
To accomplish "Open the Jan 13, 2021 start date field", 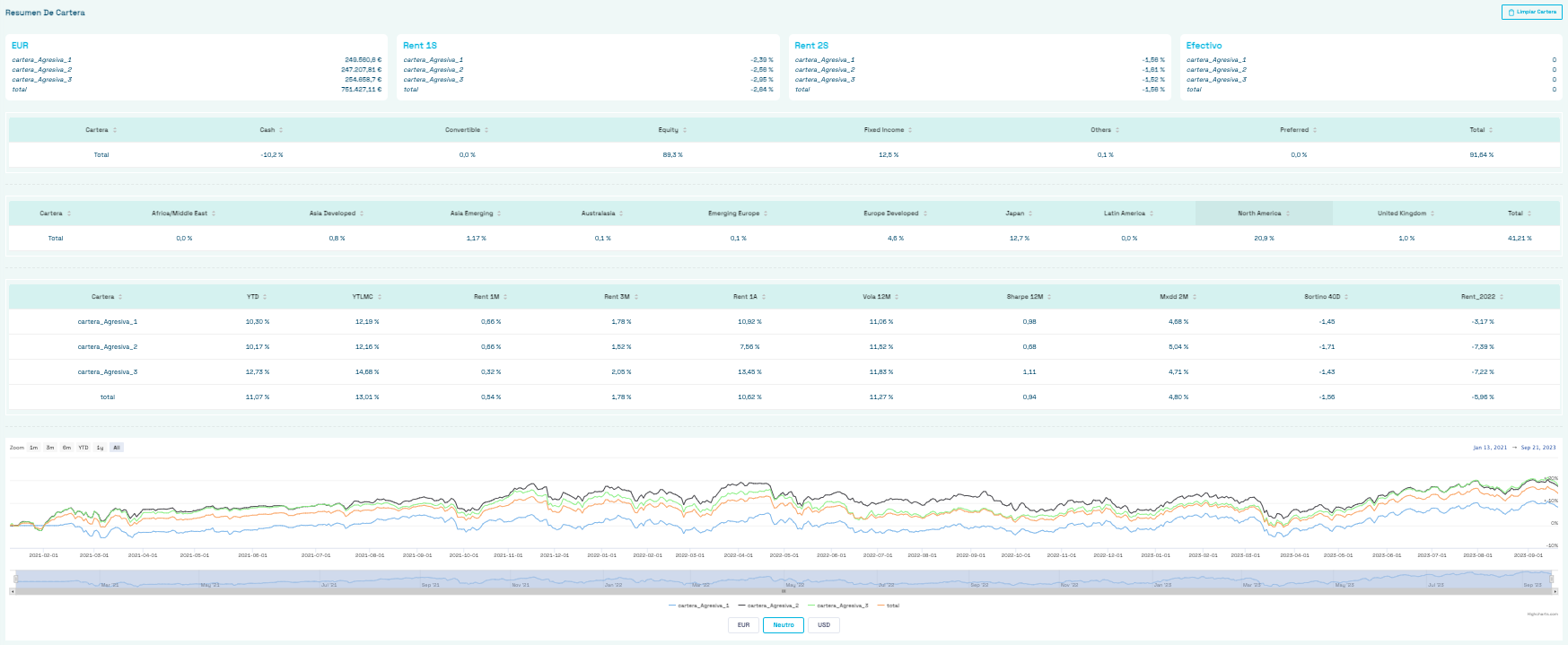I will 1490,448.
